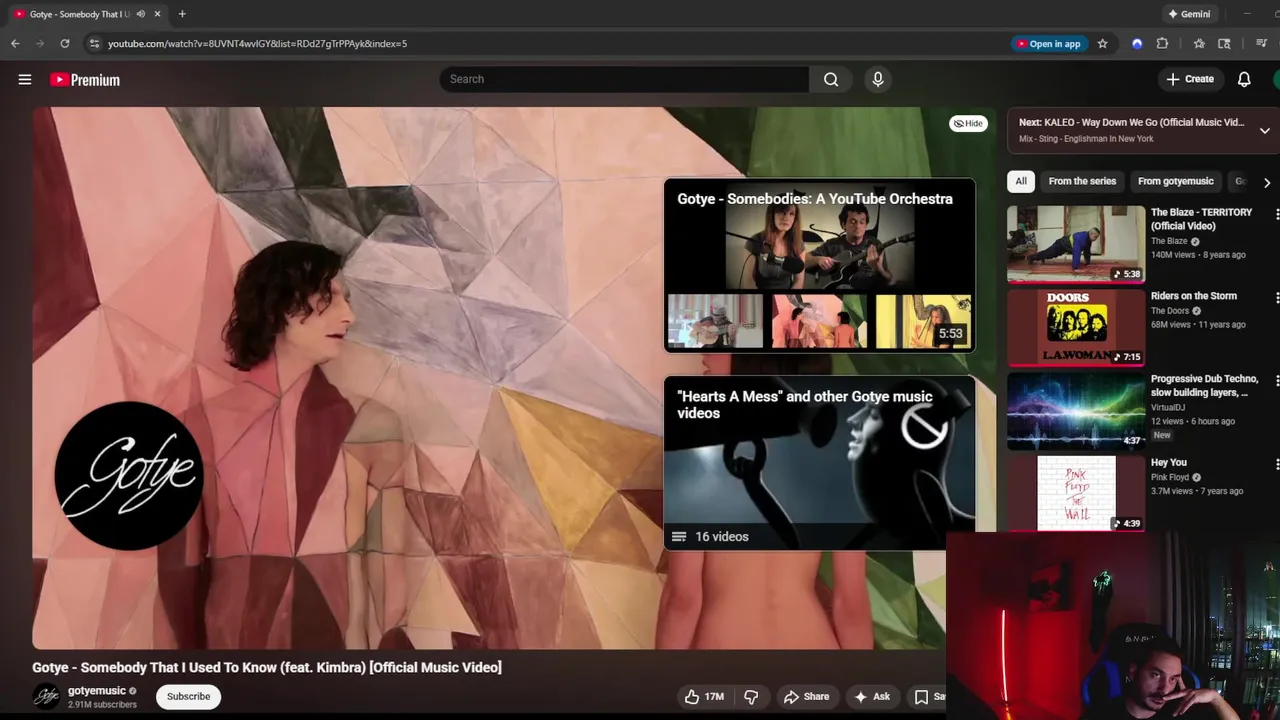The height and width of the screenshot is (720, 1280).
Task: Hide the end screen cards
Action: coord(968,123)
